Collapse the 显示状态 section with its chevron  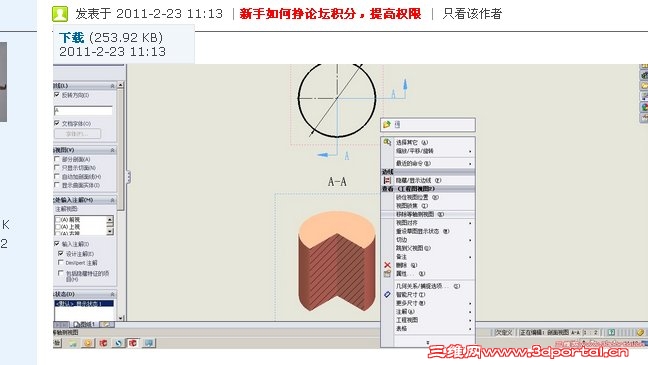112,294
